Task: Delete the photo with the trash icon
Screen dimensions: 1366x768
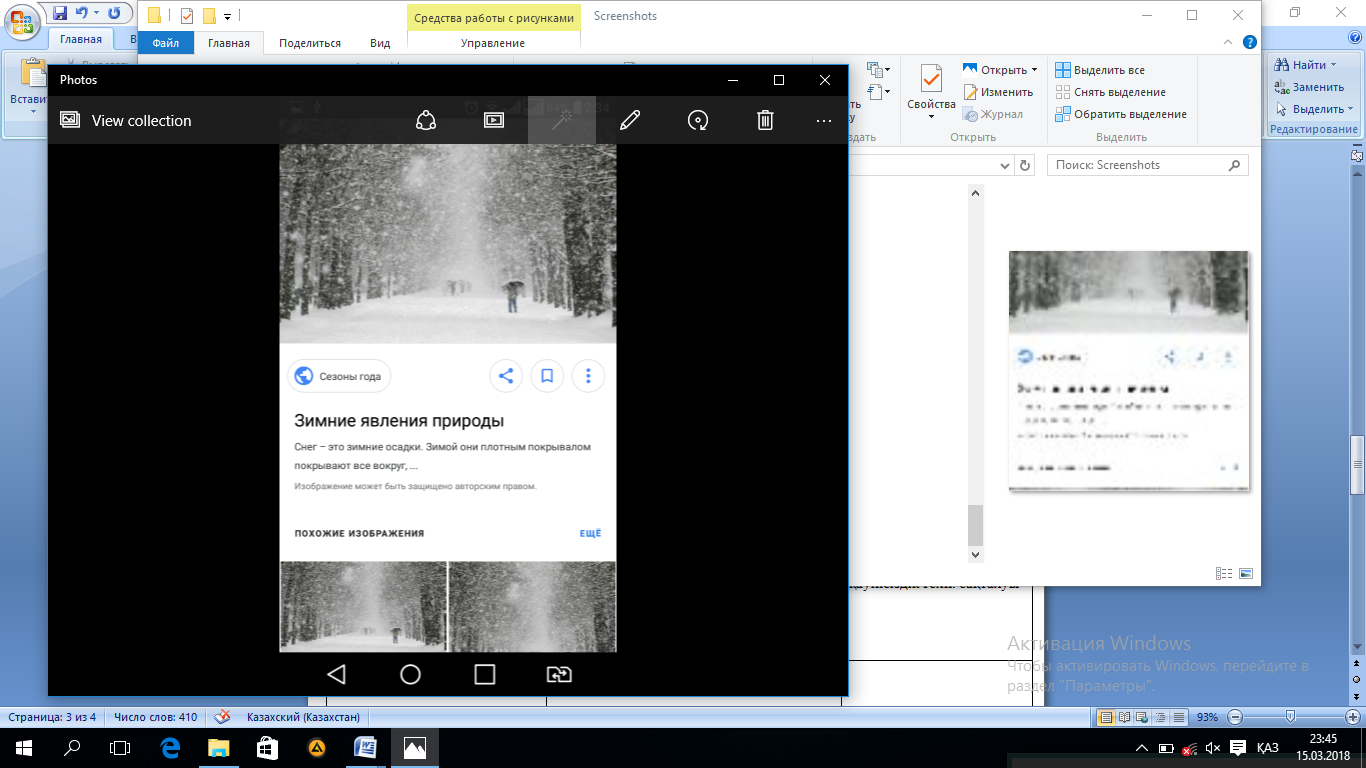Action: (x=765, y=120)
